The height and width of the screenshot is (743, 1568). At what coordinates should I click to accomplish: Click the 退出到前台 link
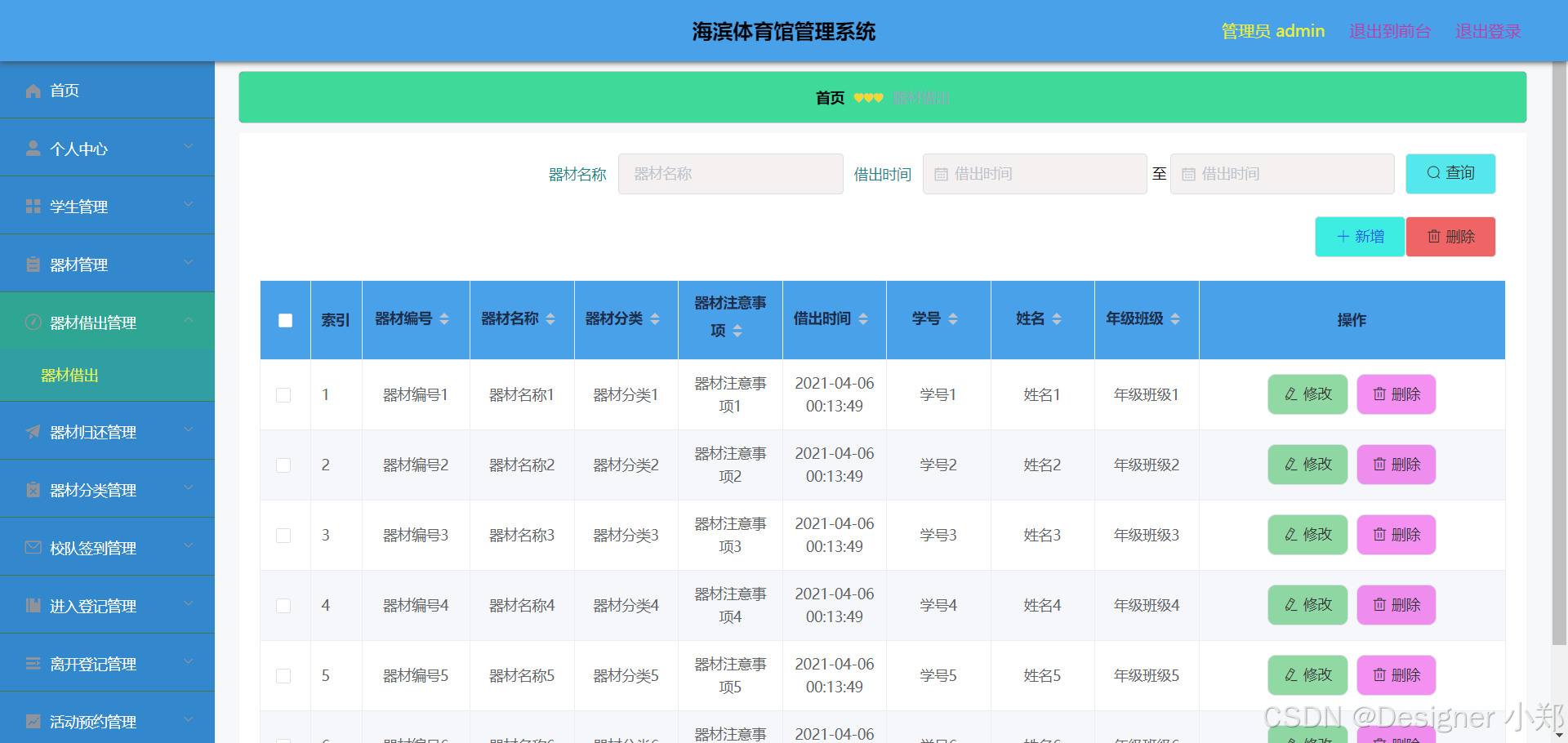1390,31
